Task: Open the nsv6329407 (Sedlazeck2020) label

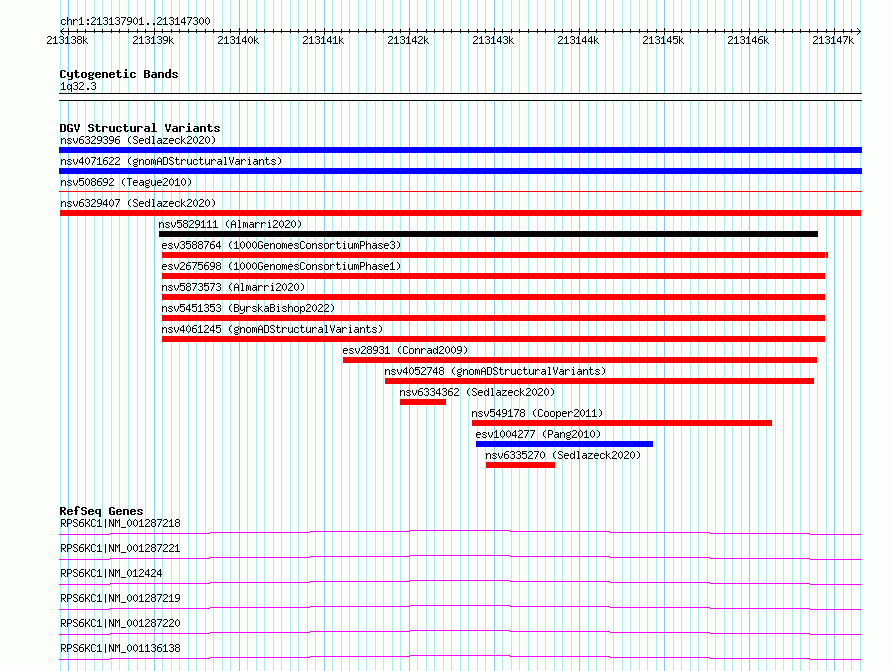Action: 138,203
